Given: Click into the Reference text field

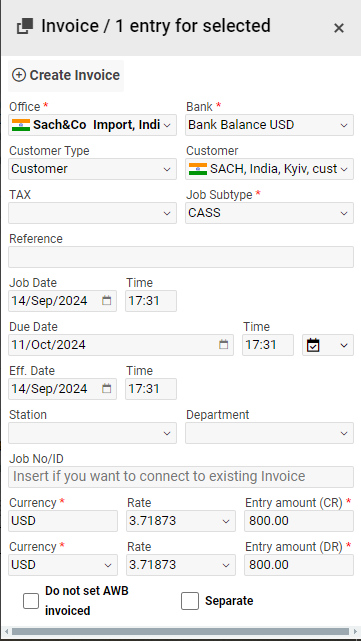Looking at the screenshot, I should [181, 257].
